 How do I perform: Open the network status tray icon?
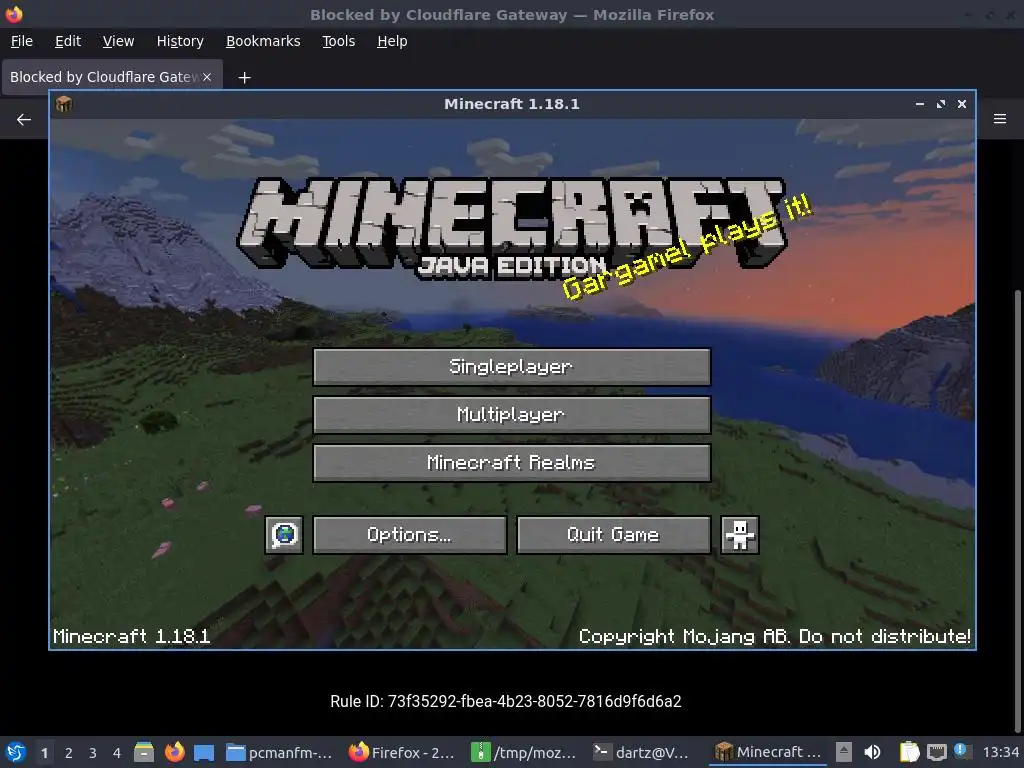(936, 752)
